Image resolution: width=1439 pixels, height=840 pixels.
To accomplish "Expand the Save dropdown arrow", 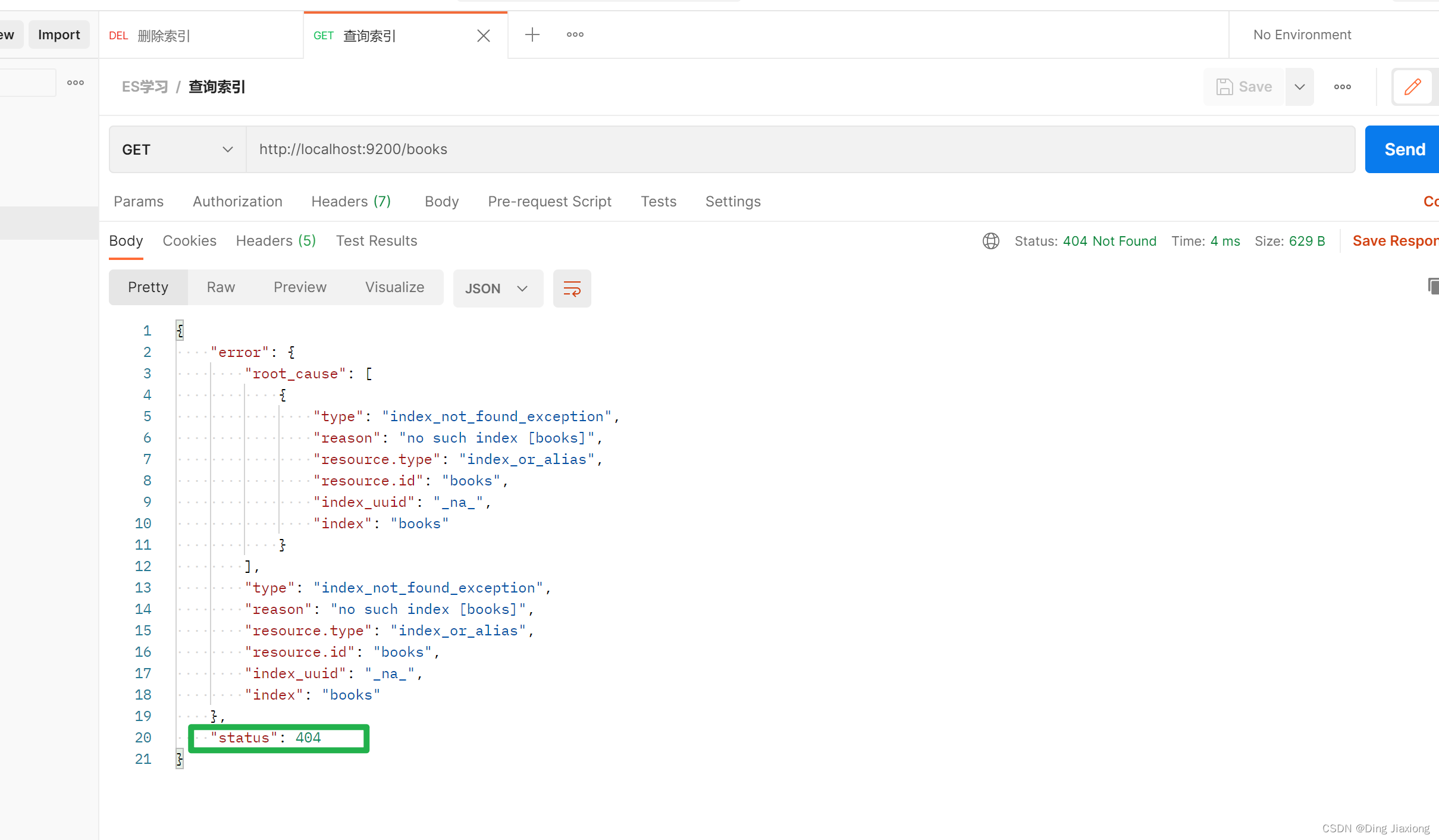I will click(1300, 87).
